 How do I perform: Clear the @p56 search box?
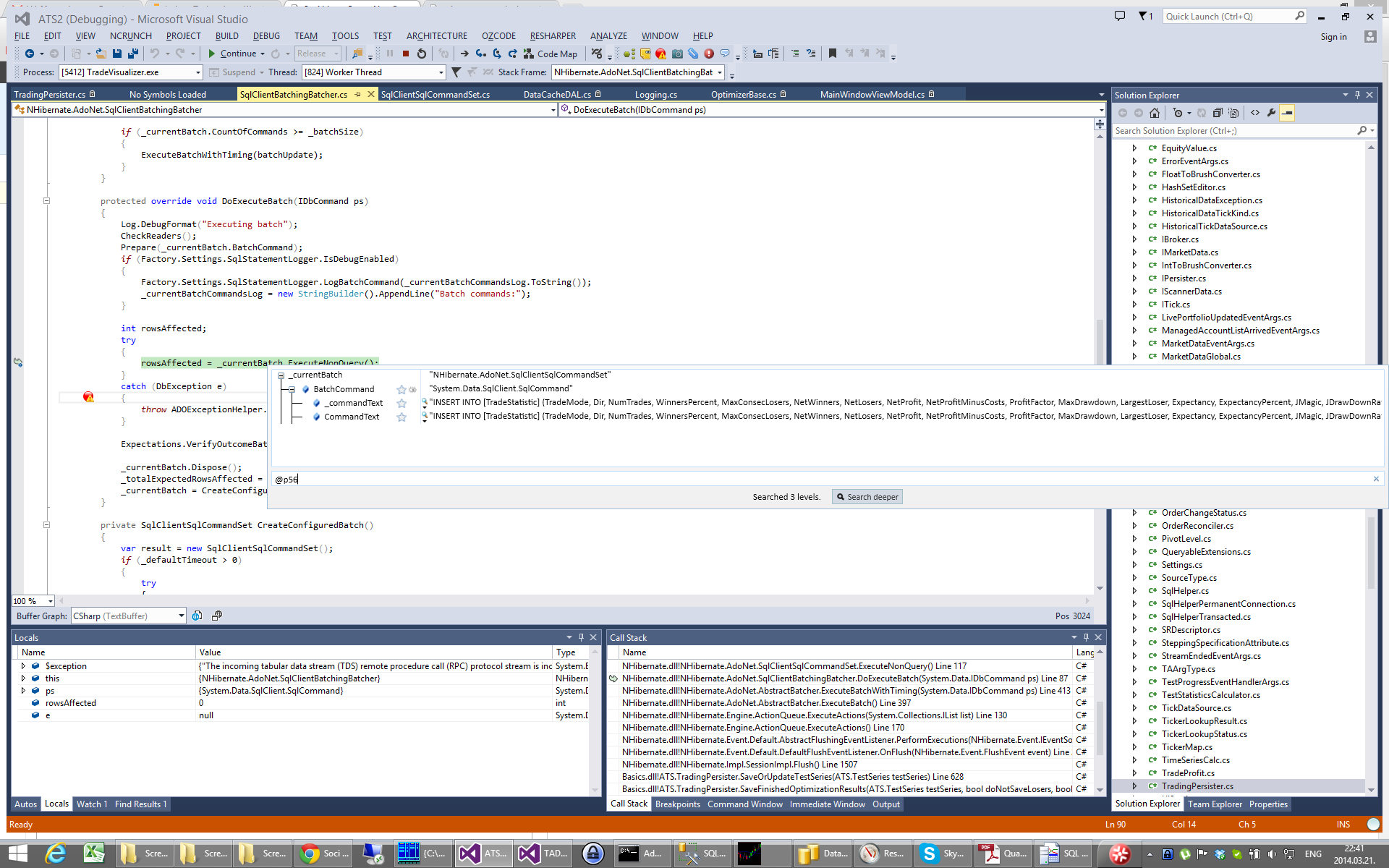1376,479
